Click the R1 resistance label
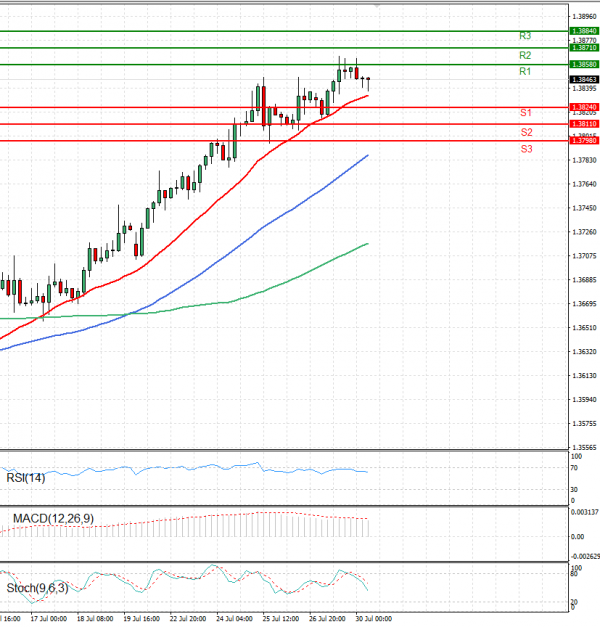 (x=525, y=72)
